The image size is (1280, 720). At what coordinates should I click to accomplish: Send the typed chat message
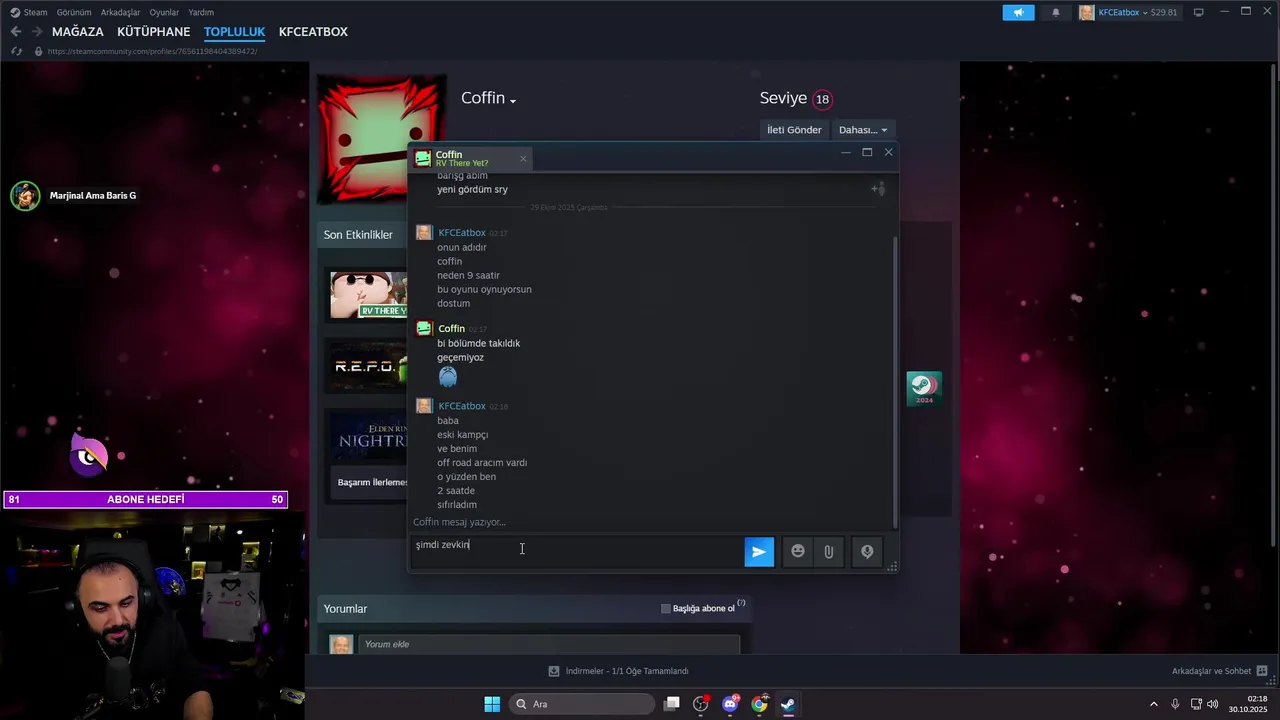point(759,551)
